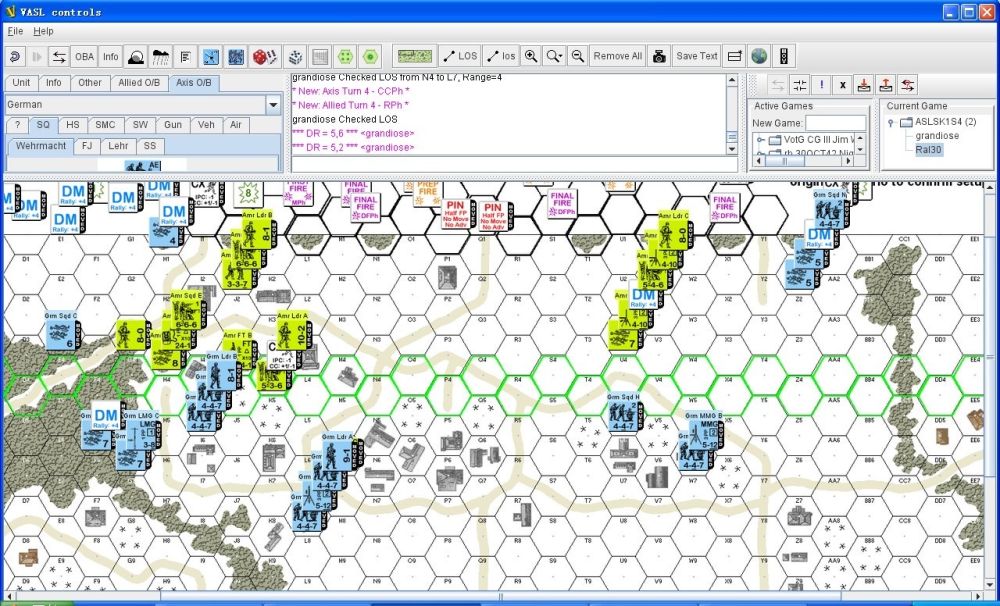Open the sun/night conditions toolbar icon
This screenshot has width=1000, height=606.
click(x=135, y=57)
